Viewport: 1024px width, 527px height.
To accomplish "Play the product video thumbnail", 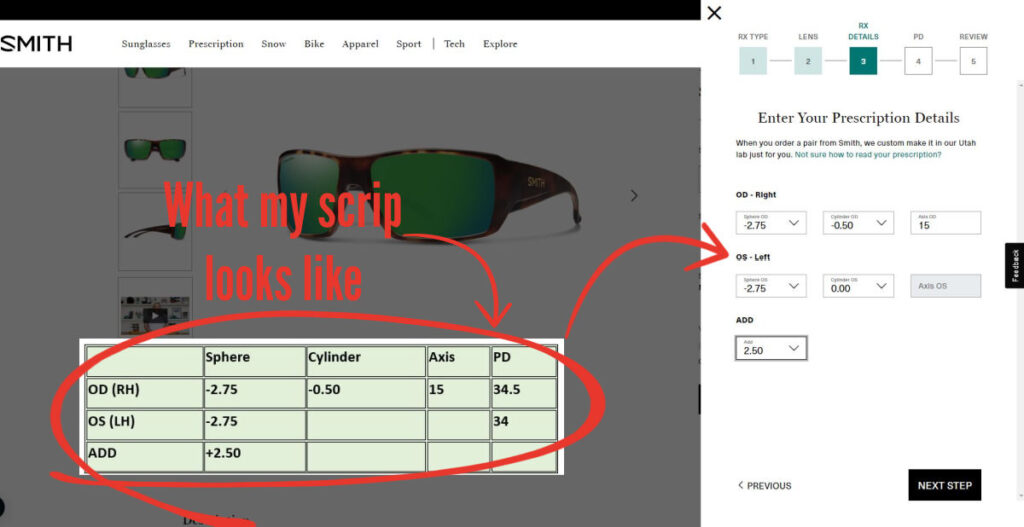I will tap(155, 316).
